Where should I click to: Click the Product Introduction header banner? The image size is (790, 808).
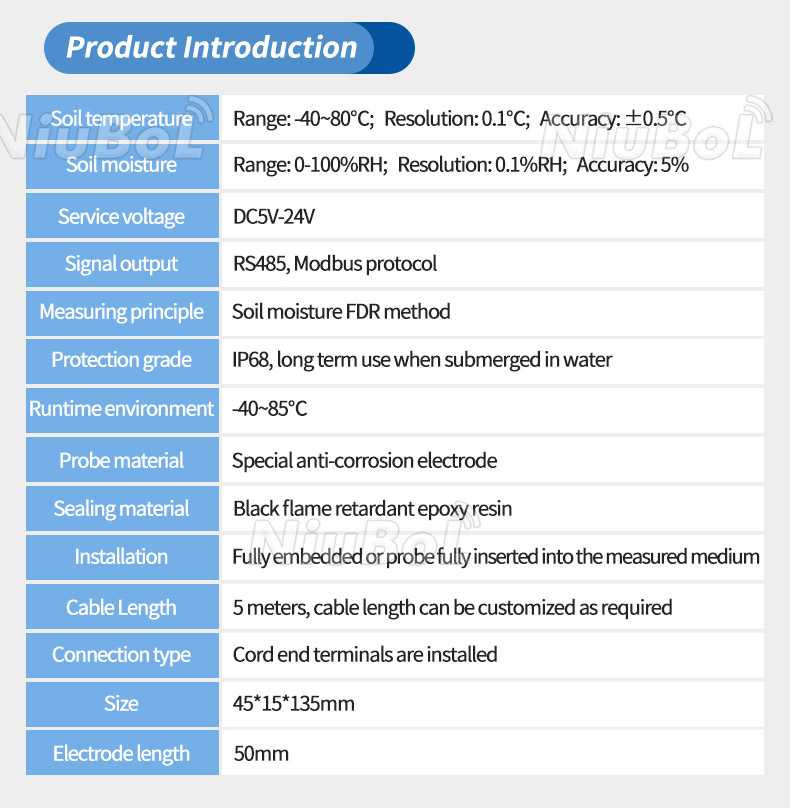pos(228,48)
